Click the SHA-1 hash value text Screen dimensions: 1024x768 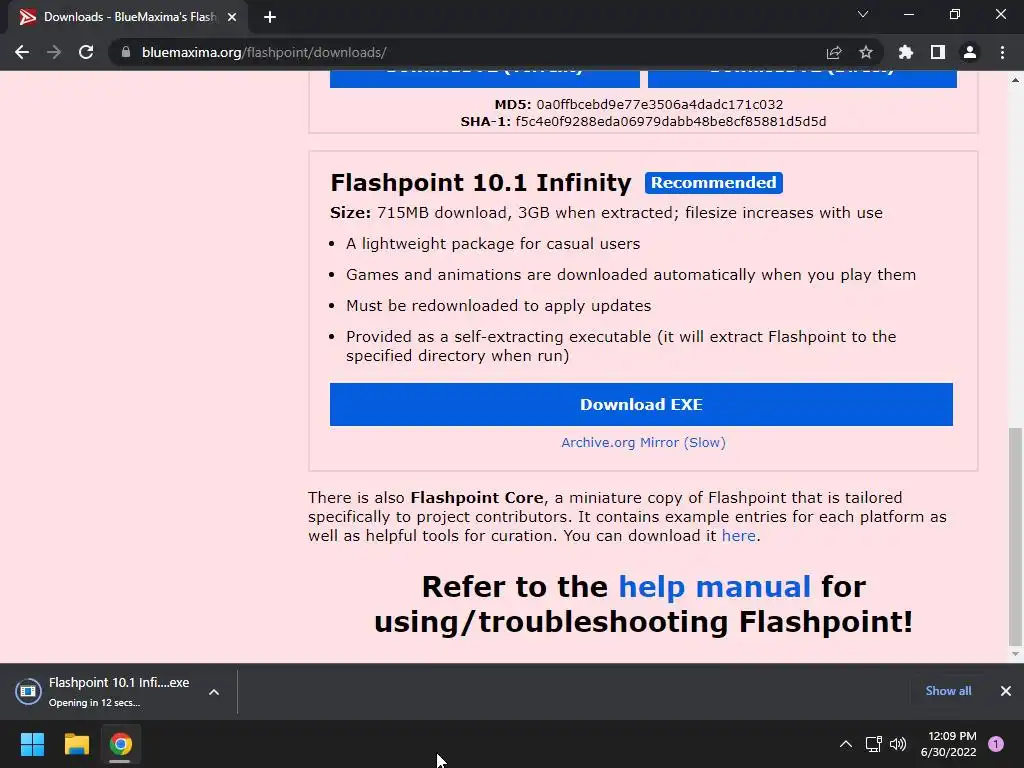click(671, 121)
